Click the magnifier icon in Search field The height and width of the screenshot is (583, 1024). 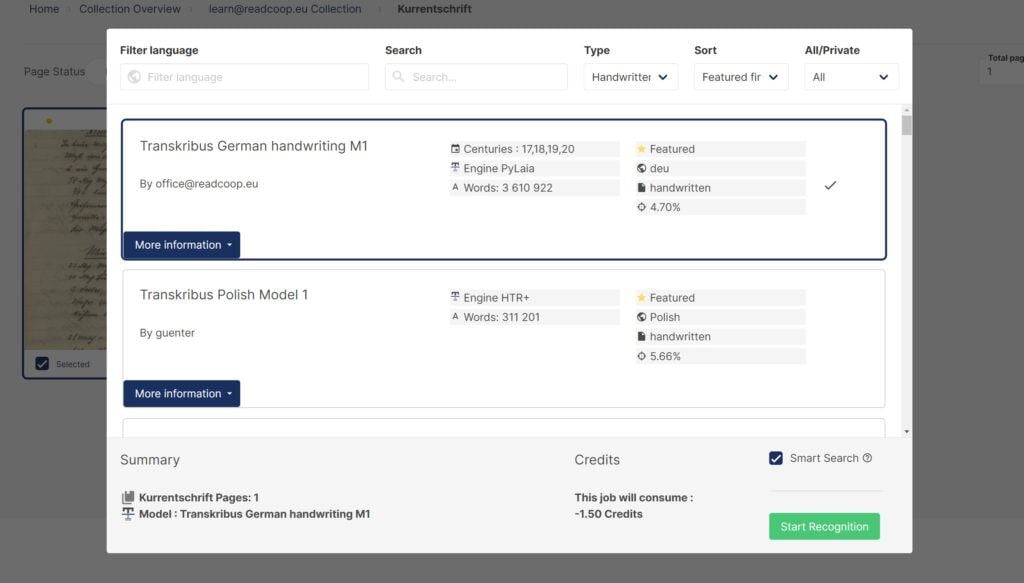pos(399,77)
